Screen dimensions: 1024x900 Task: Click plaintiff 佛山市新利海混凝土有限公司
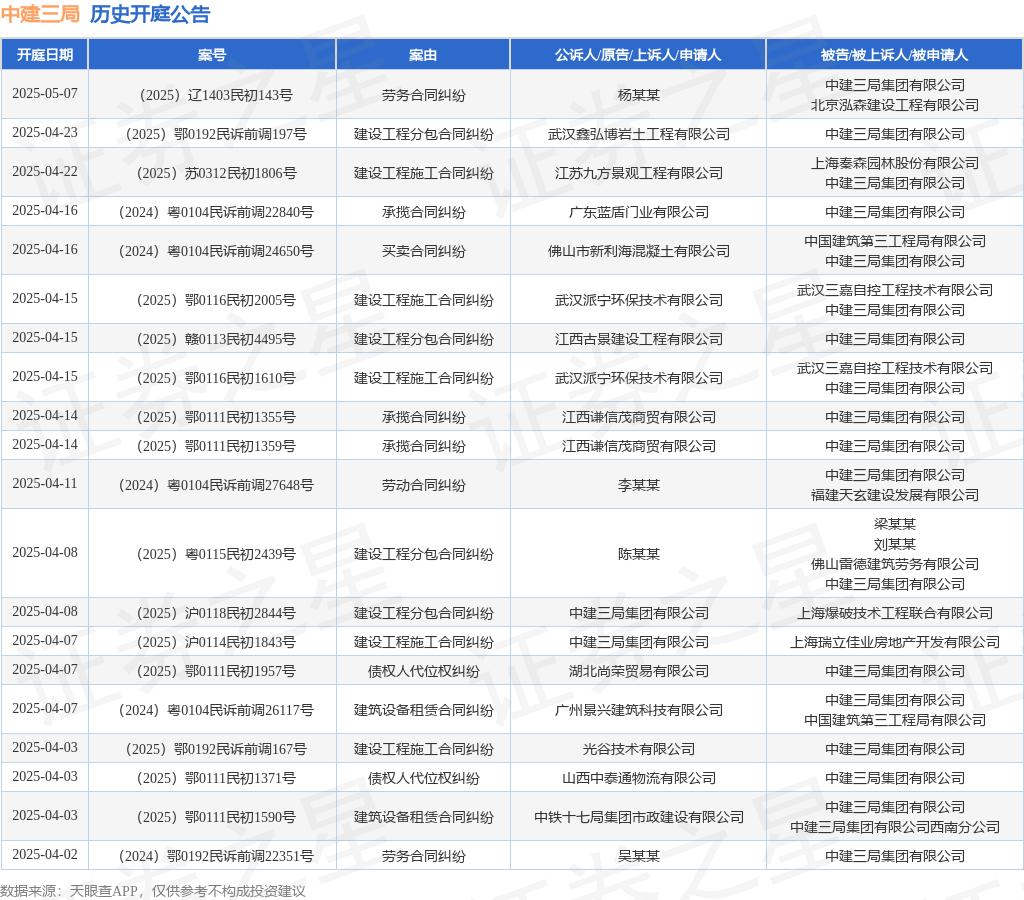pyautogui.click(x=638, y=251)
